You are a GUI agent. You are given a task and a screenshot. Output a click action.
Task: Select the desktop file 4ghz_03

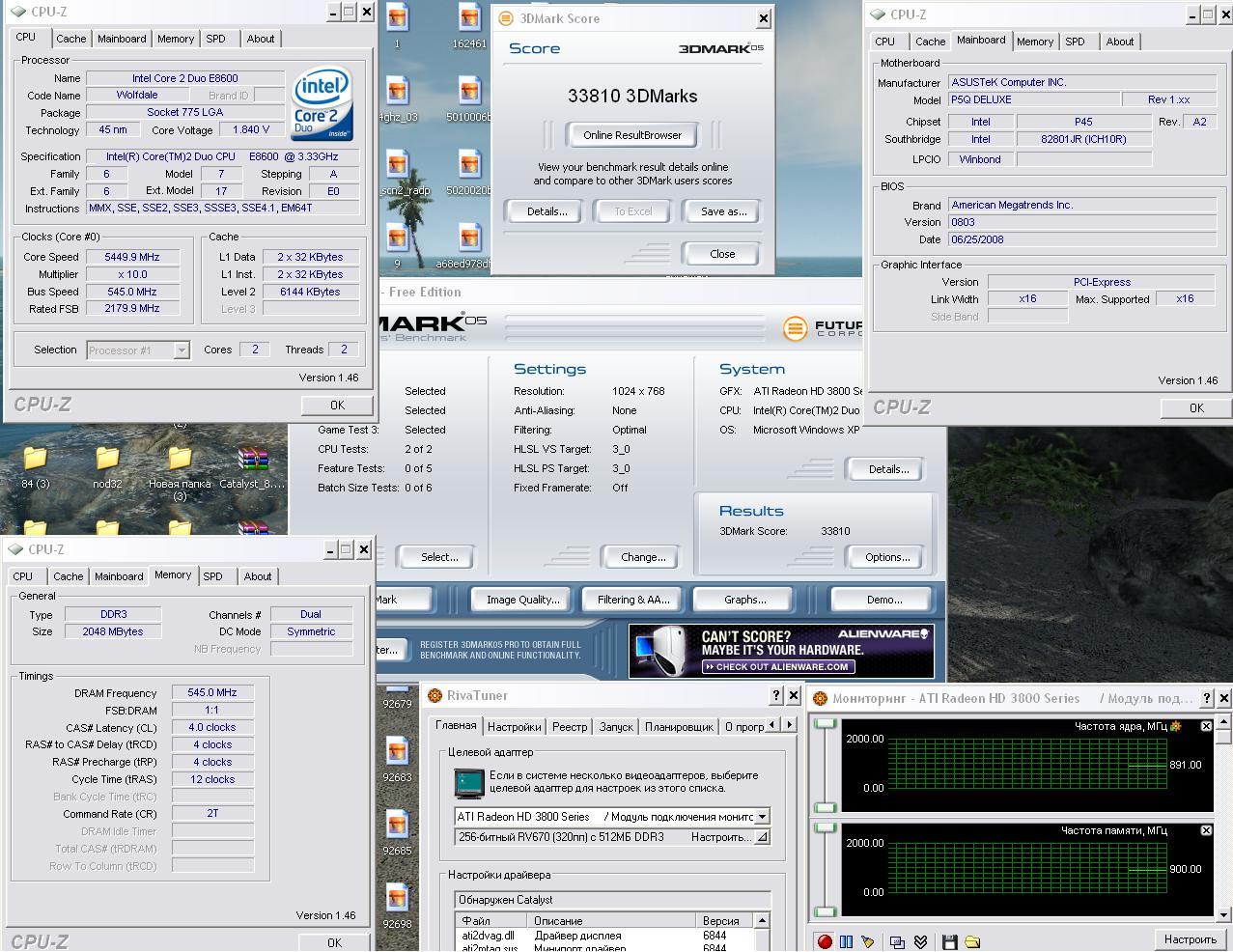pyautogui.click(x=397, y=99)
